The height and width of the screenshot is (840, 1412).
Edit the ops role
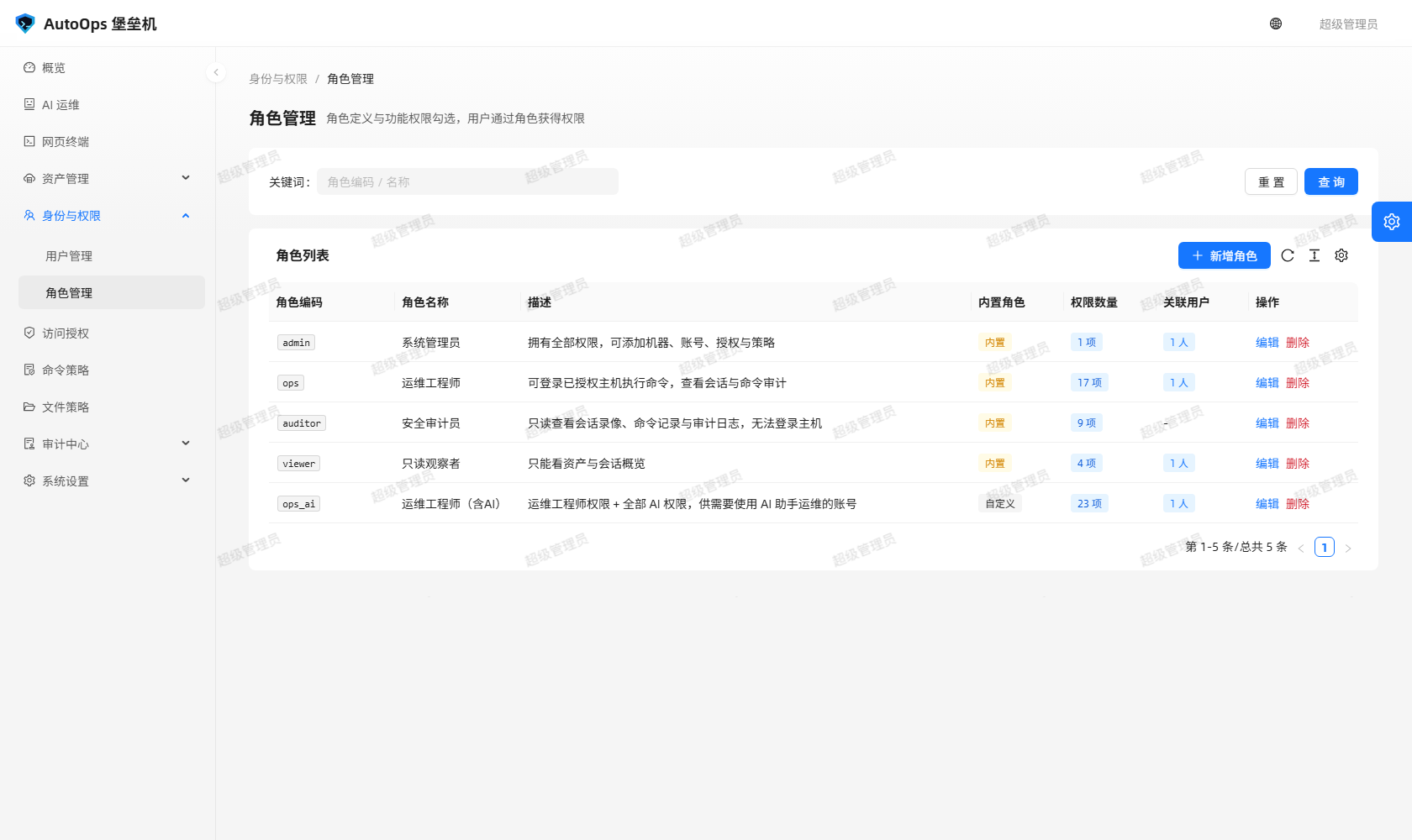(1267, 383)
